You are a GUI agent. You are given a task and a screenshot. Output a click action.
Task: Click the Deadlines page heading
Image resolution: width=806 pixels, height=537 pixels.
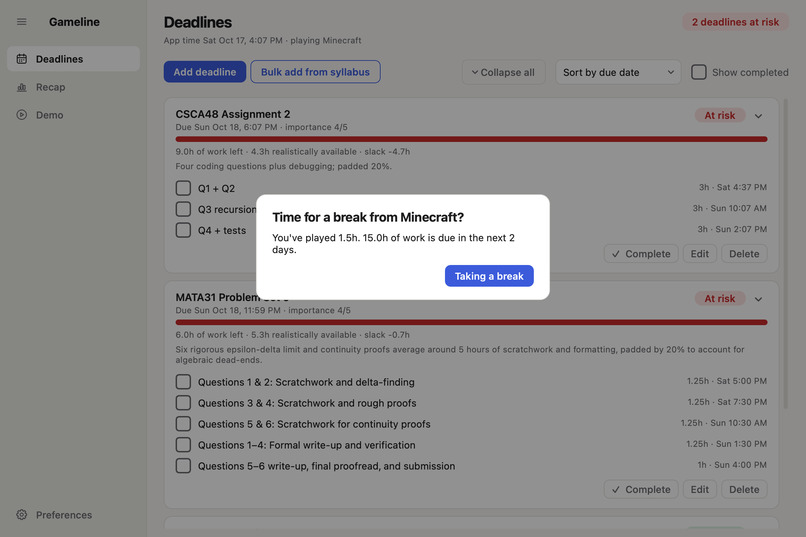(198, 22)
